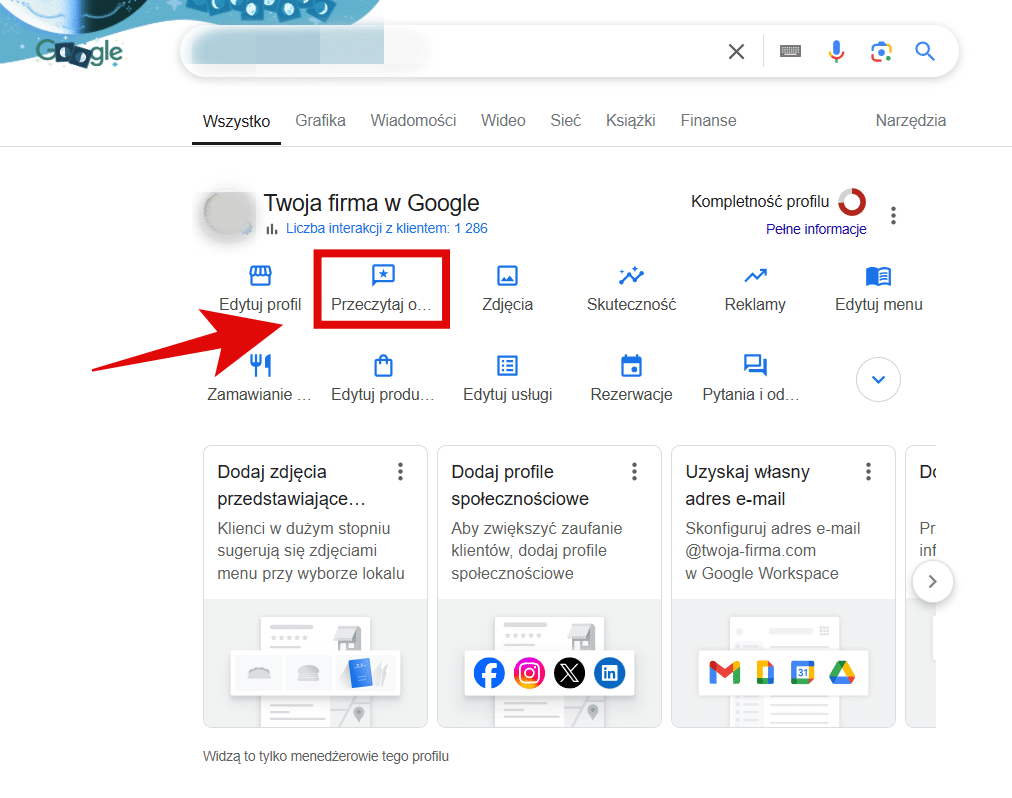Image resolution: width=1012 pixels, height=798 pixels.
Task: Select the Wszystko tab
Action: 236,121
